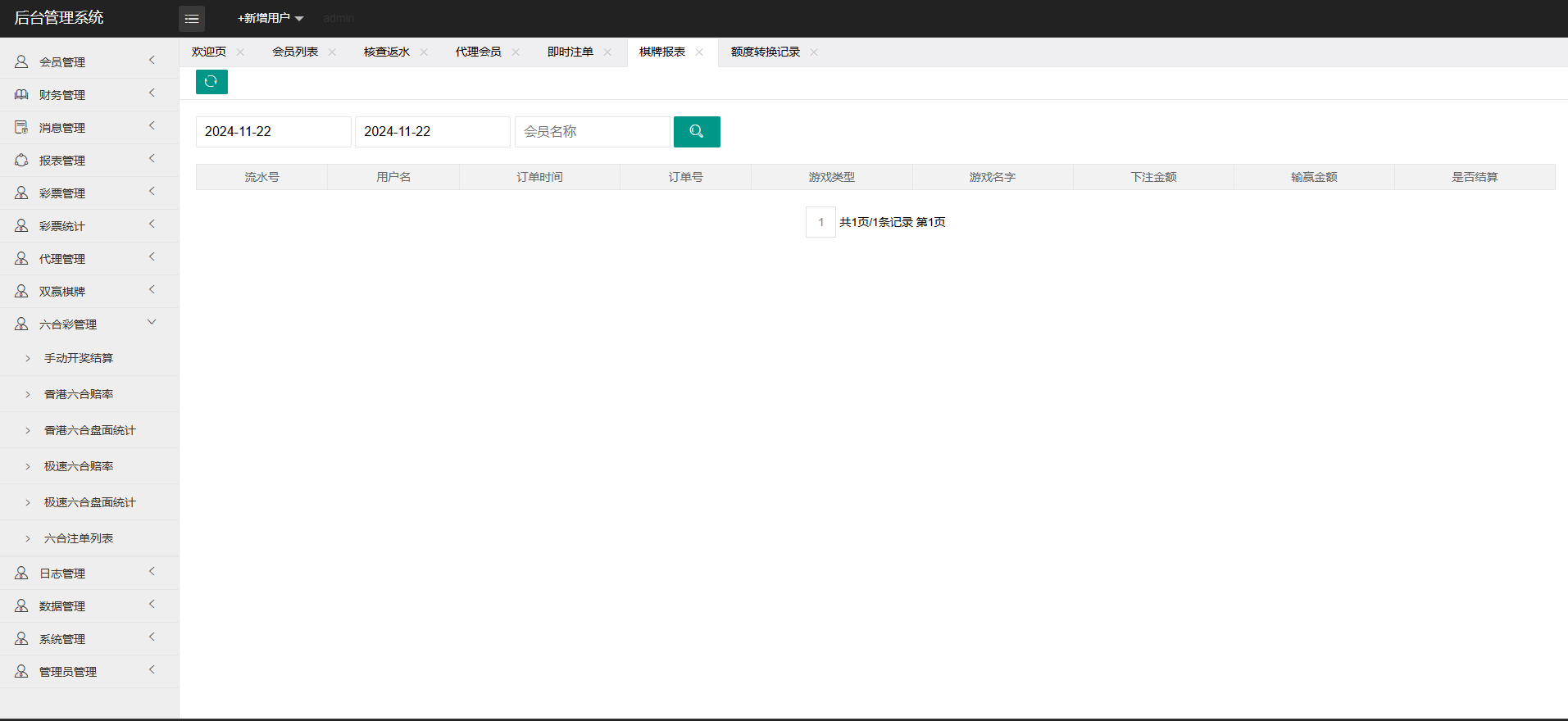The width and height of the screenshot is (1568, 721).
Task: Close the 核查返水 tab
Action: [424, 52]
